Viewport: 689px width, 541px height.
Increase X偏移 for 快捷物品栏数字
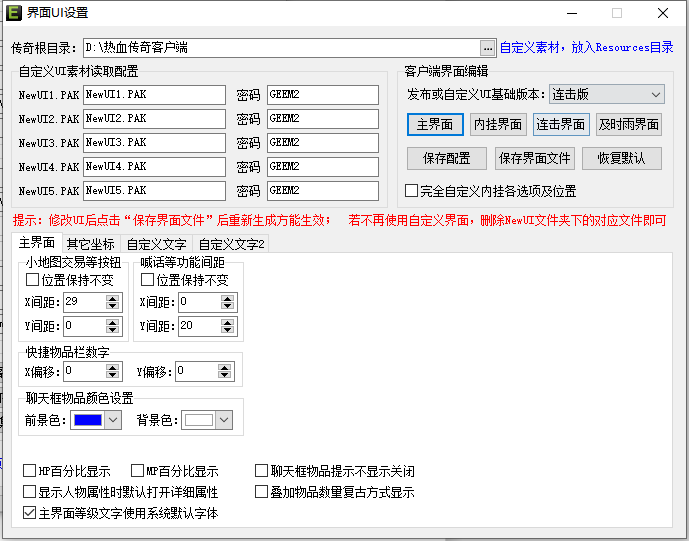pyautogui.click(x=112, y=368)
